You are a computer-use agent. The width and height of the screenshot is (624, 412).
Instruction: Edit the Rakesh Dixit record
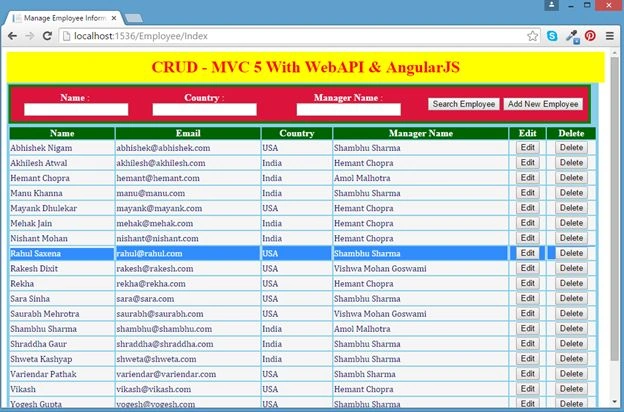pyautogui.click(x=528, y=269)
